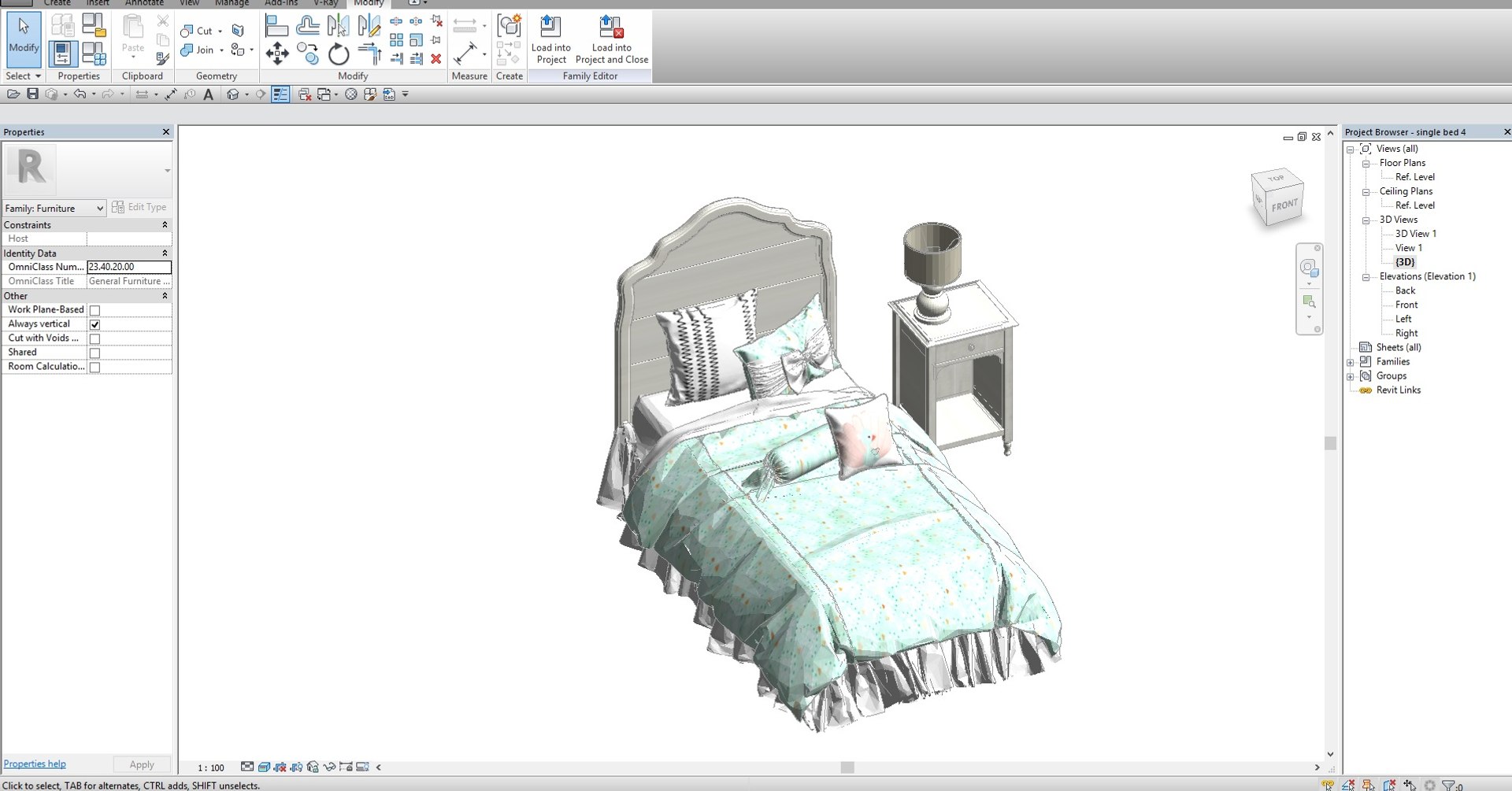Click Load into Project and Close
This screenshot has height=791, width=1512.
click(612, 39)
